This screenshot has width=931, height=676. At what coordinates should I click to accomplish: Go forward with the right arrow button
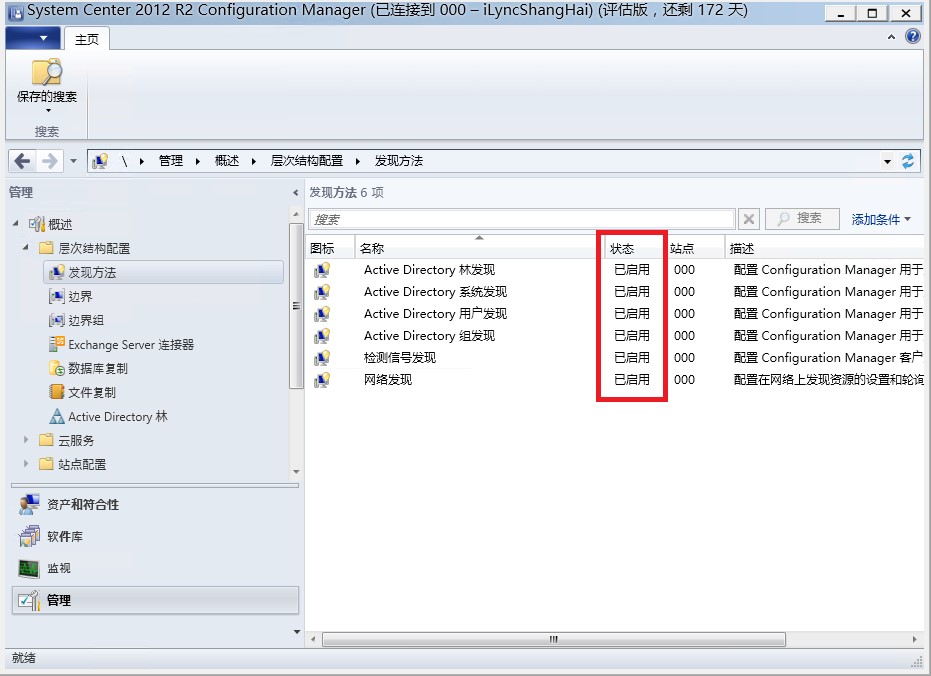point(50,161)
